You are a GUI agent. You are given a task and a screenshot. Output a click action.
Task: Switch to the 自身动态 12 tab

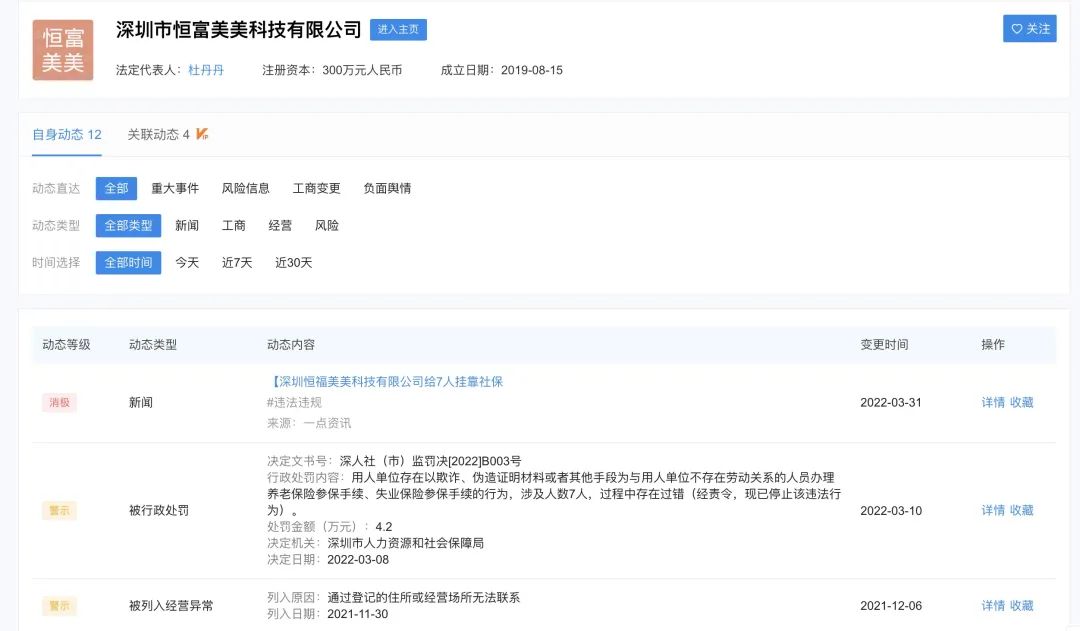(x=67, y=134)
